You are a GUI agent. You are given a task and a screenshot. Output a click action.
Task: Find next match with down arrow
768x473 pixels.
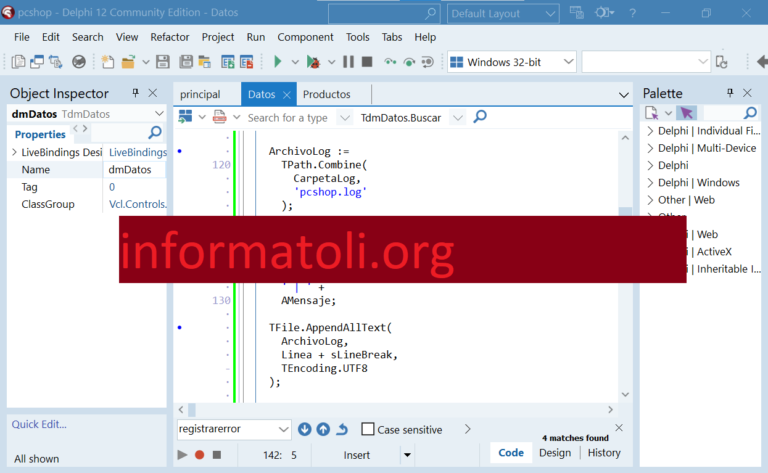304,429
